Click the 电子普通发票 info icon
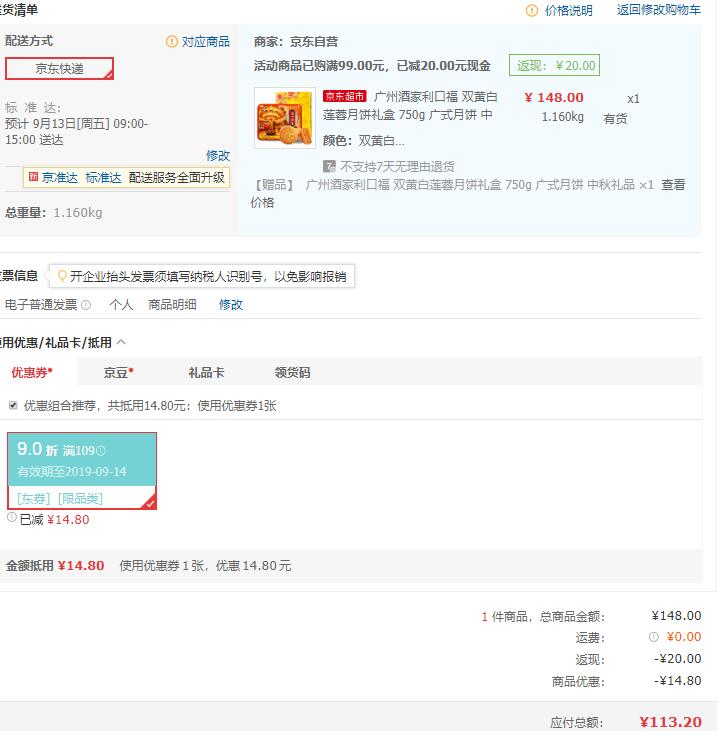The image size is (728, 731). [86, 305]
